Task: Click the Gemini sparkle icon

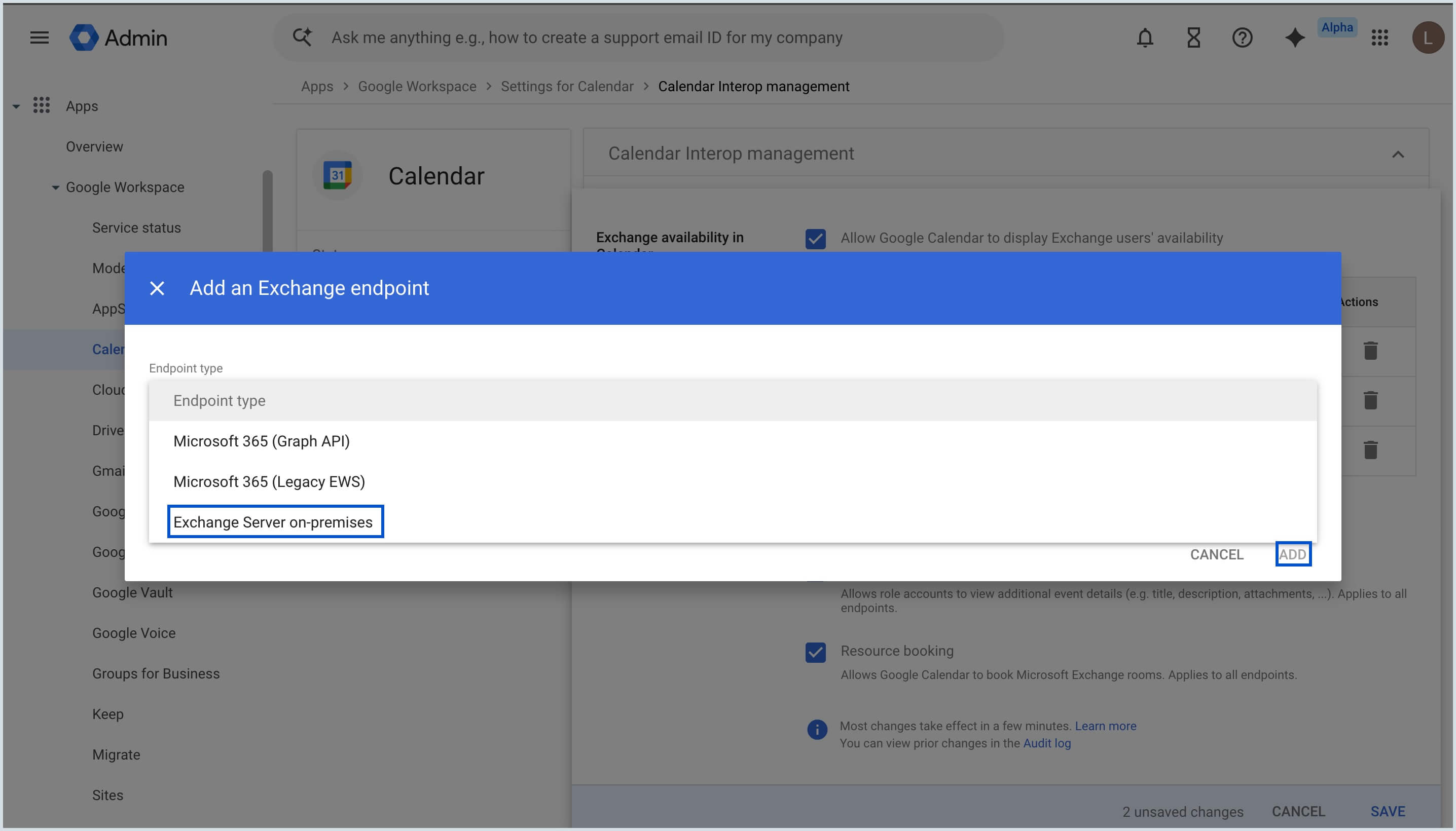Action: (x=1294, y=37)
